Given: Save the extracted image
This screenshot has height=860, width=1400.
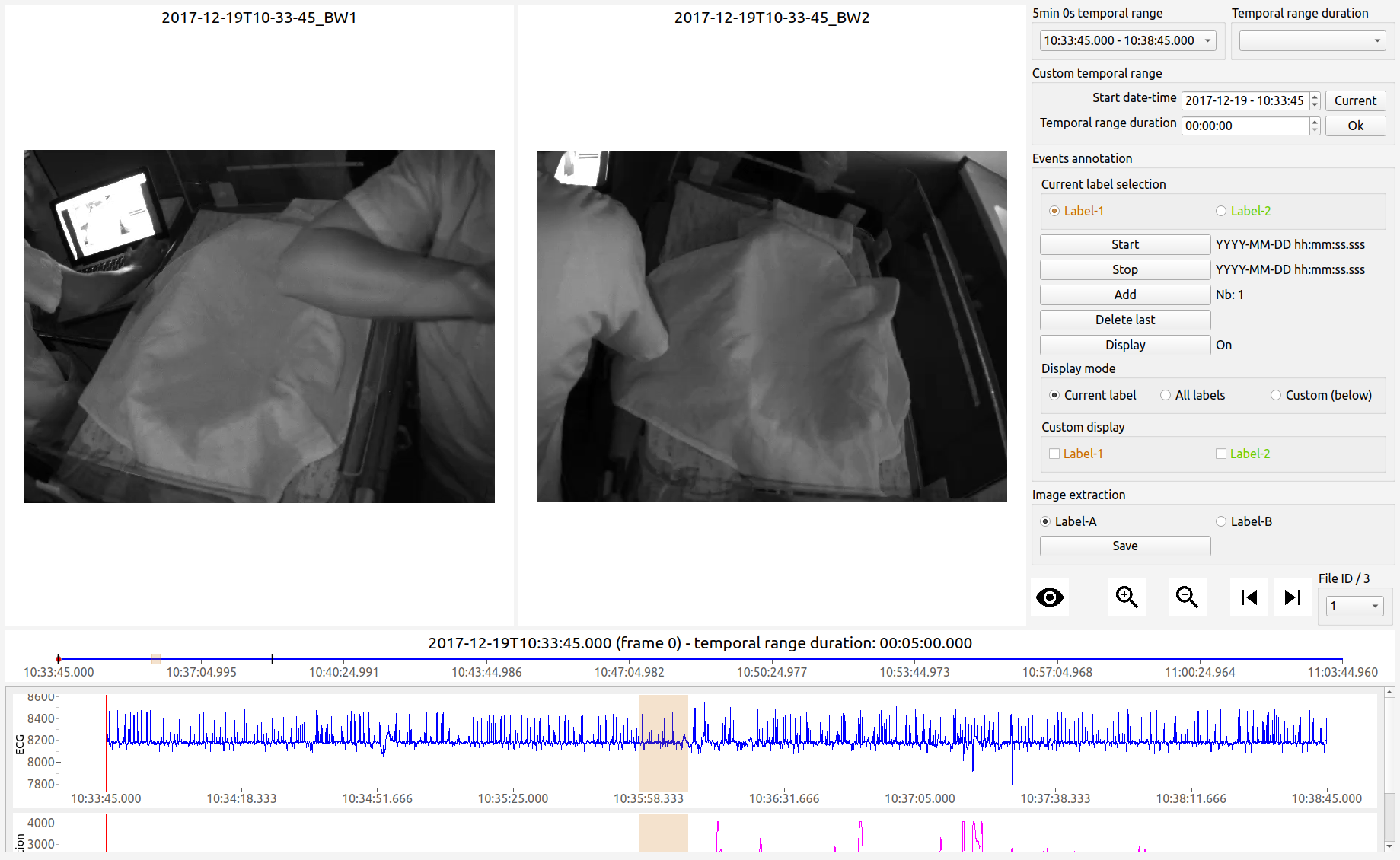Looking at the screenshot, I should point(1125,546).
